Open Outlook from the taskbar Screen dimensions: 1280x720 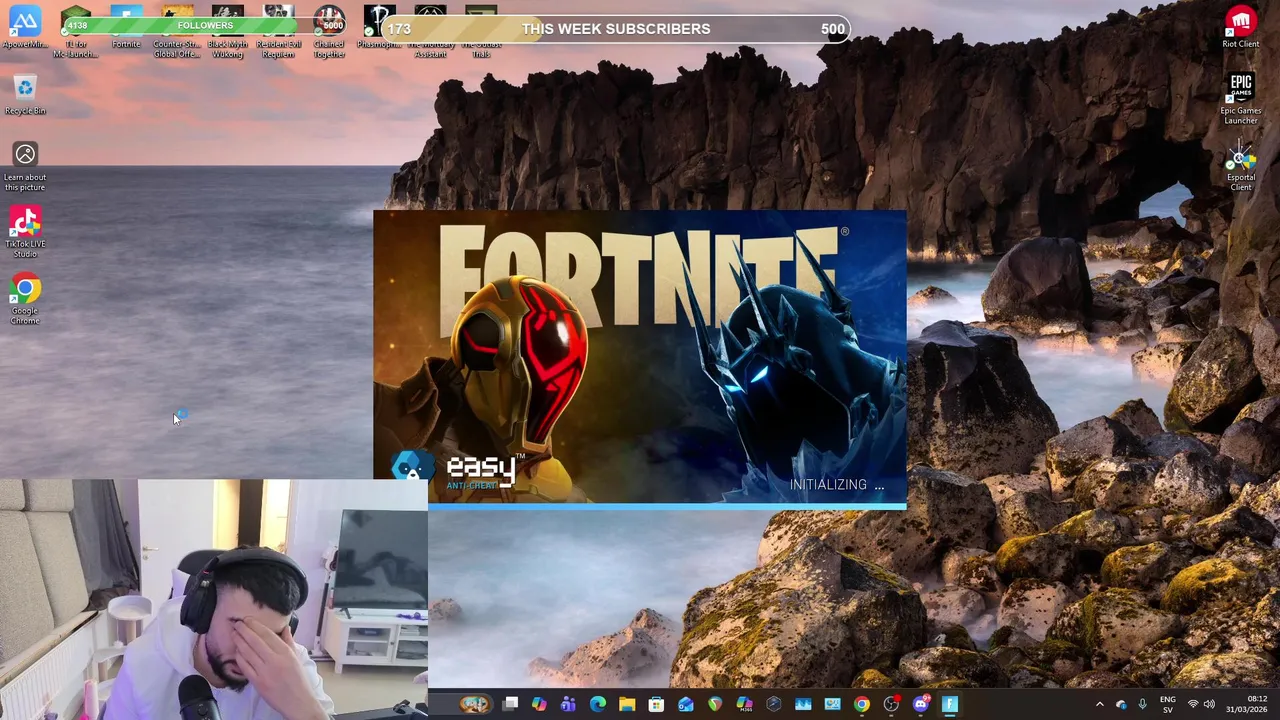[685, 705]
